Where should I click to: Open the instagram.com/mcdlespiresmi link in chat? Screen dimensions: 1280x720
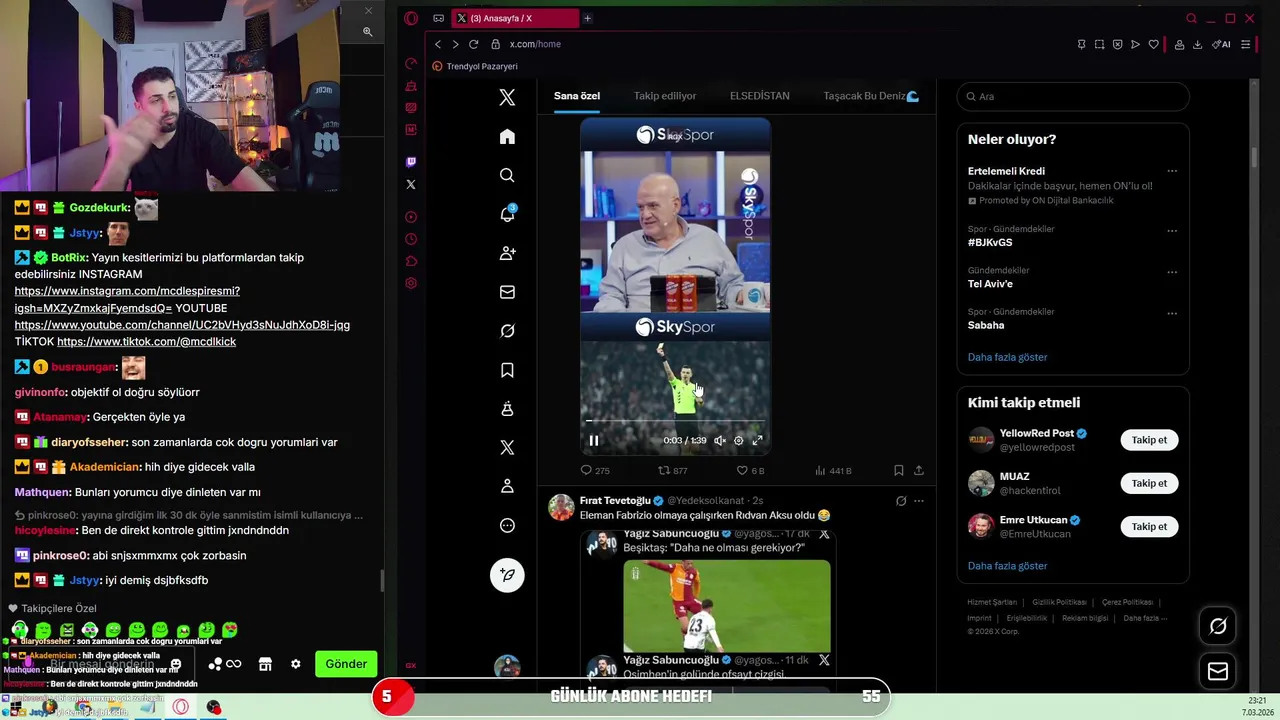tap(127, 299)
